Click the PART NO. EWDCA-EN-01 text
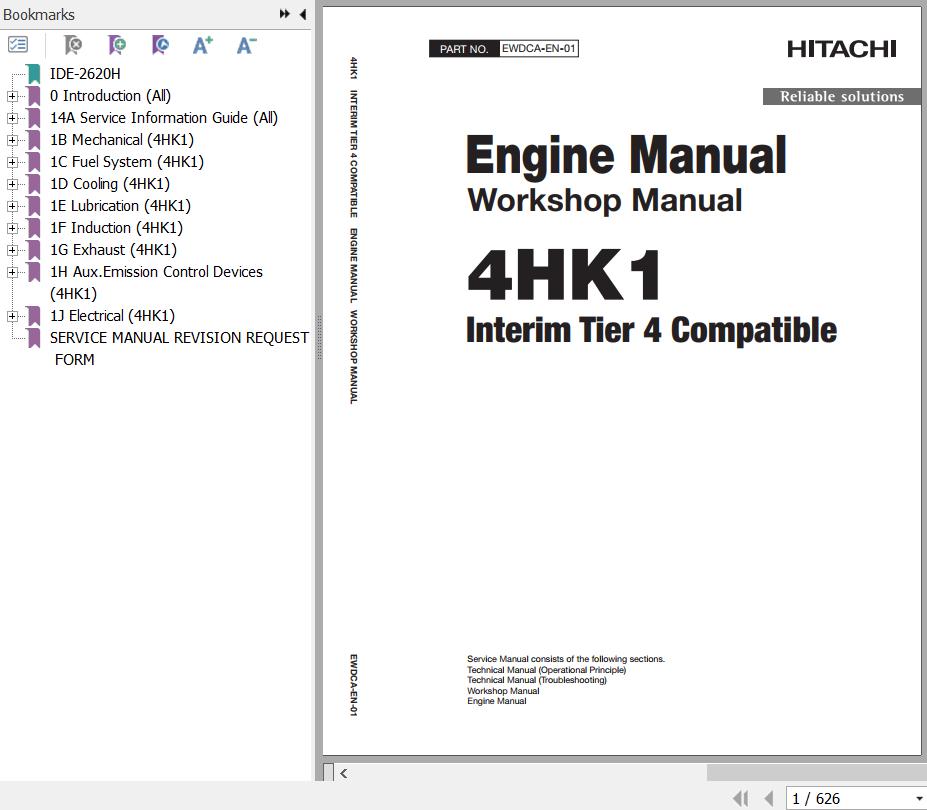This screenshot has width=927, height=810. click(504, 48)
